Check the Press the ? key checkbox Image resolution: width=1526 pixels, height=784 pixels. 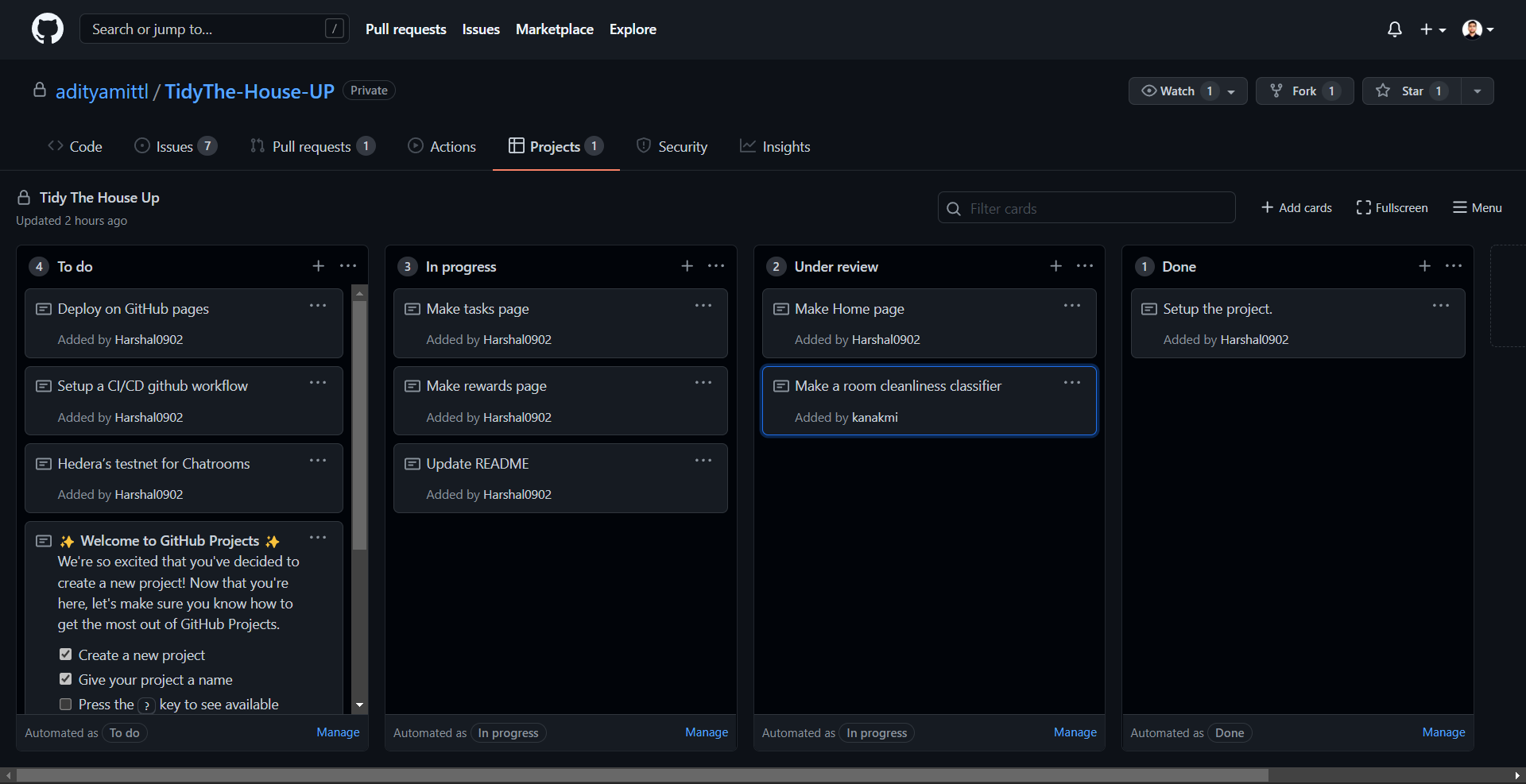65,704
